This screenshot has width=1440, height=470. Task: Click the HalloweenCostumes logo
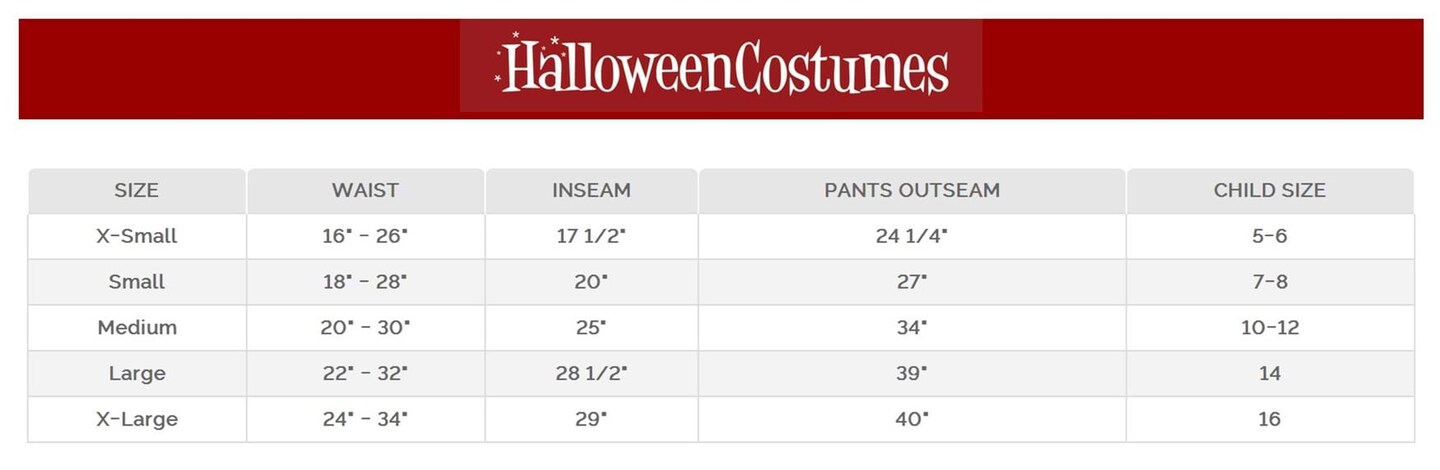pyautogui.click(x=721, y=66)
